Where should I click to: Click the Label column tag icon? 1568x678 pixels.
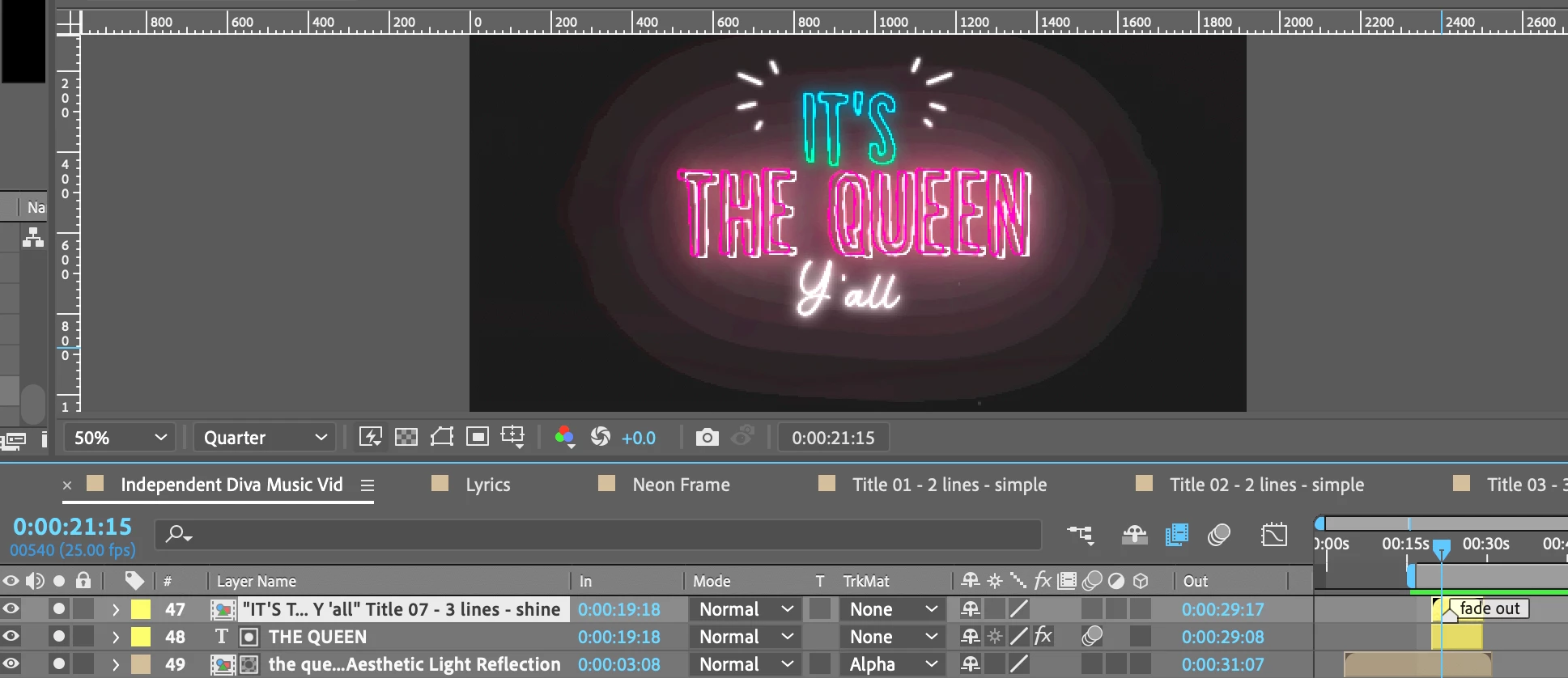pyautogui.click(x=134, y=581)
